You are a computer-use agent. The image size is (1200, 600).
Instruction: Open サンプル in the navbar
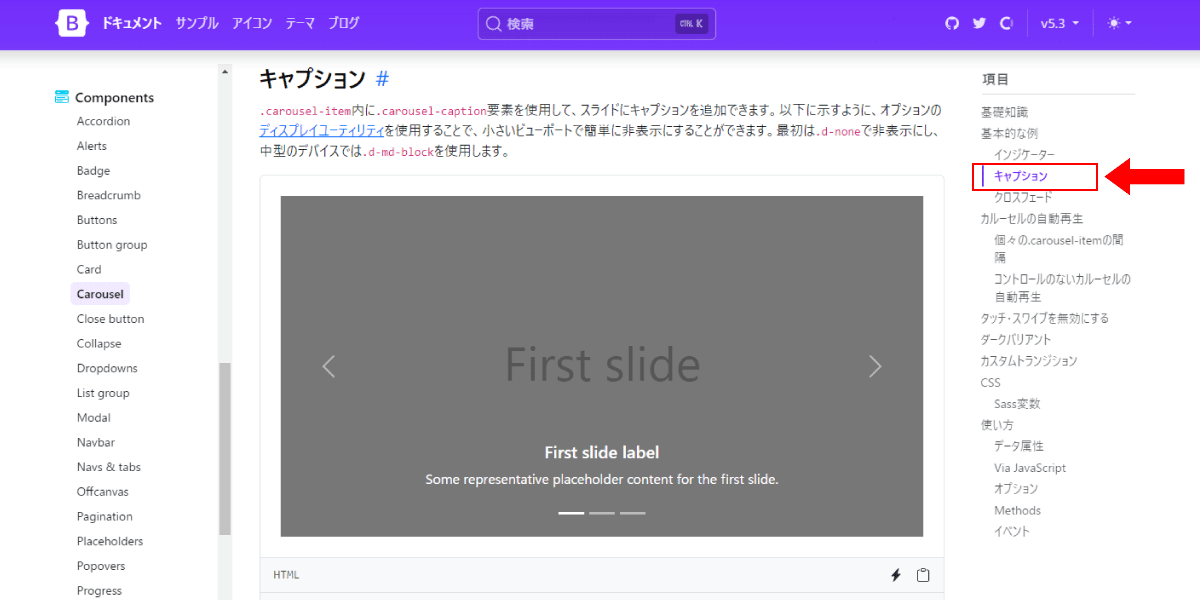click(x=197, y=23)
